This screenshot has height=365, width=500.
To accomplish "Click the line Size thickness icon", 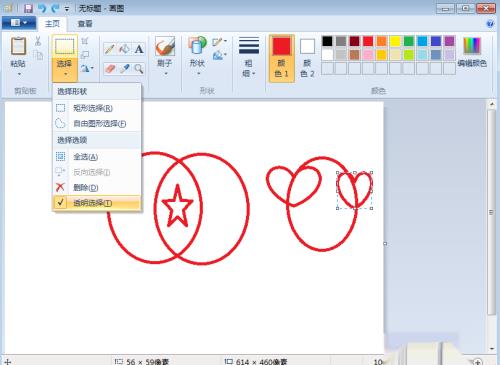I will (249, 46).
